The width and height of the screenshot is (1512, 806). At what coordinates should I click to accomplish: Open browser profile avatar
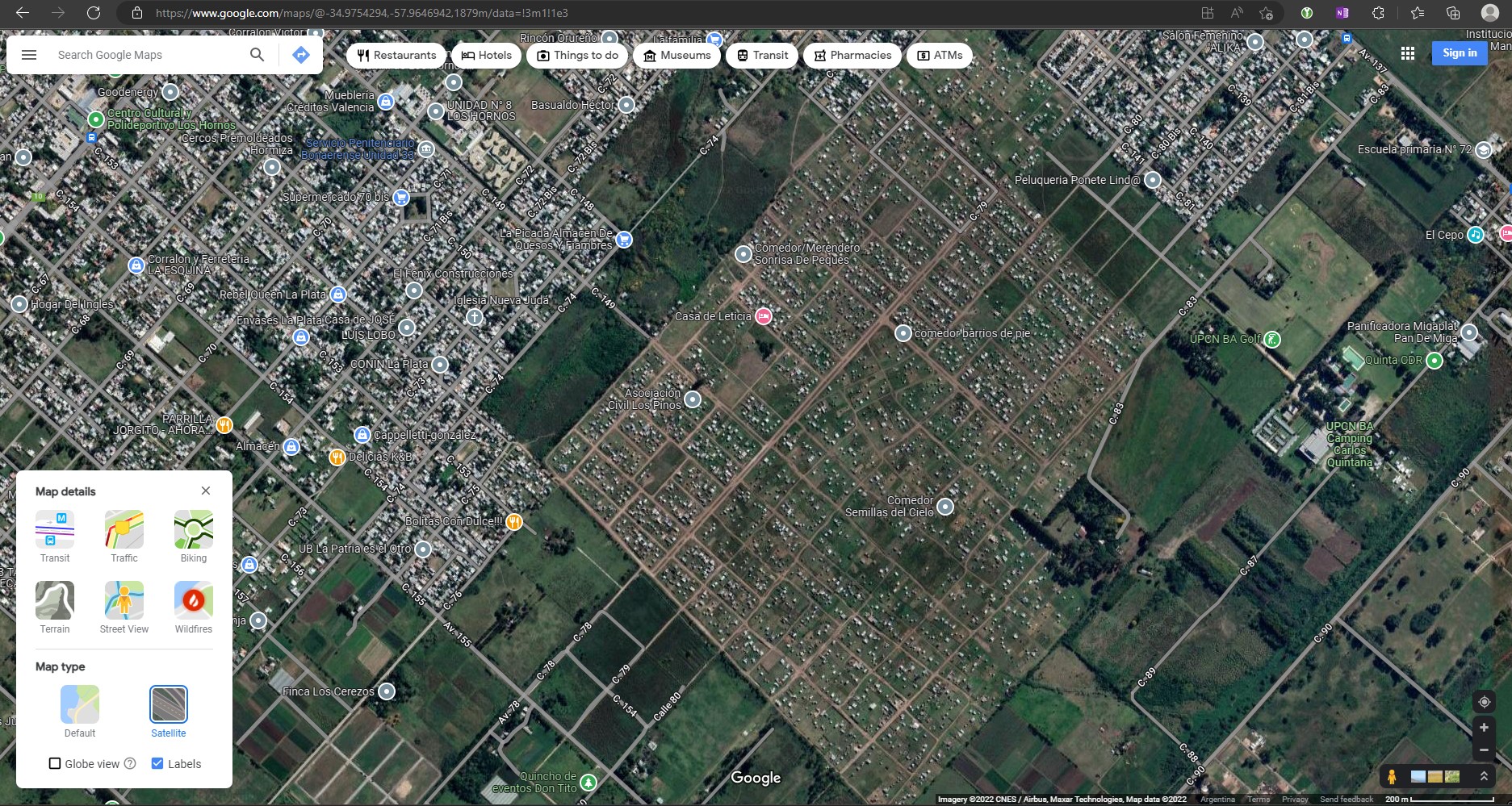tap(1490, 13)
